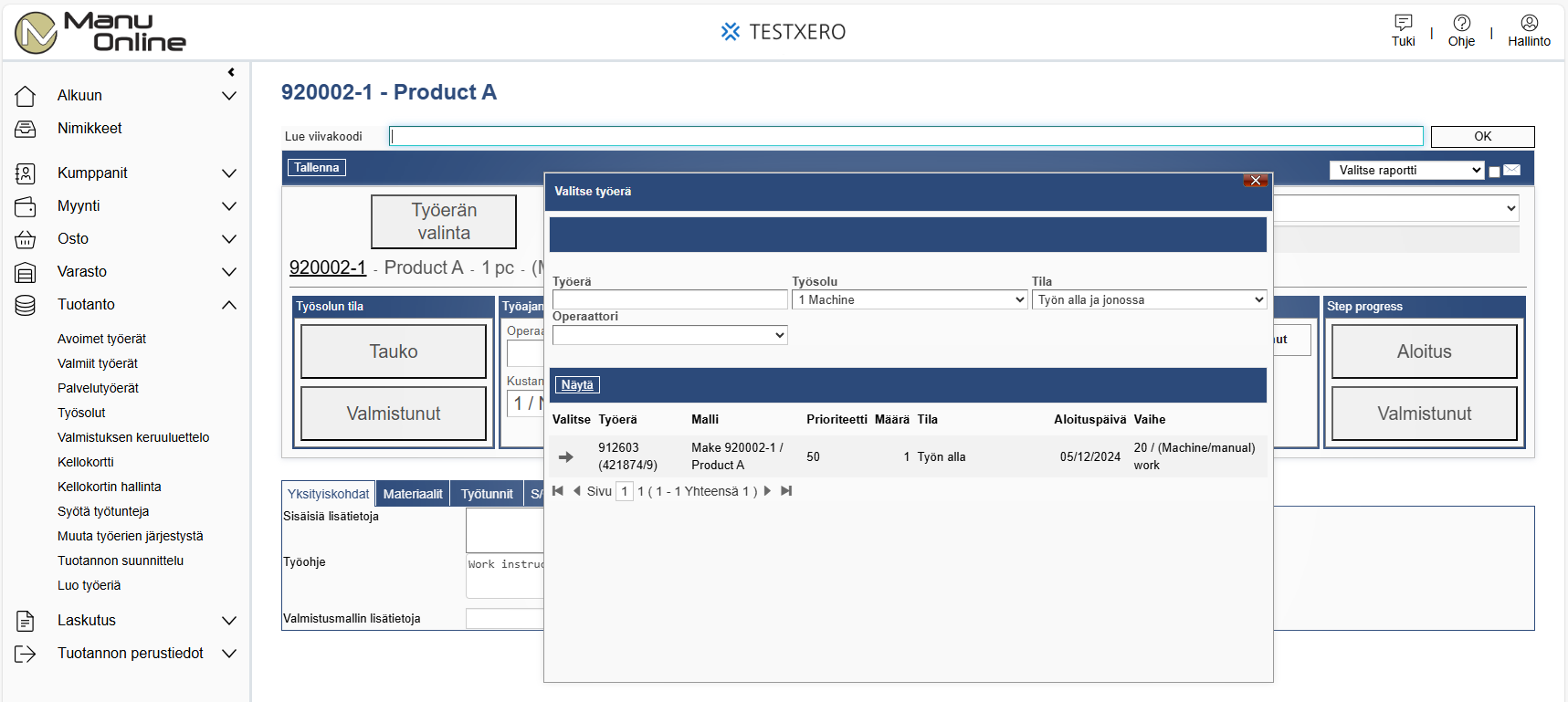Collapse the sidebar with the arrow icon
The width and height of the screenshot is (1568, 702).
click(231, 72)
